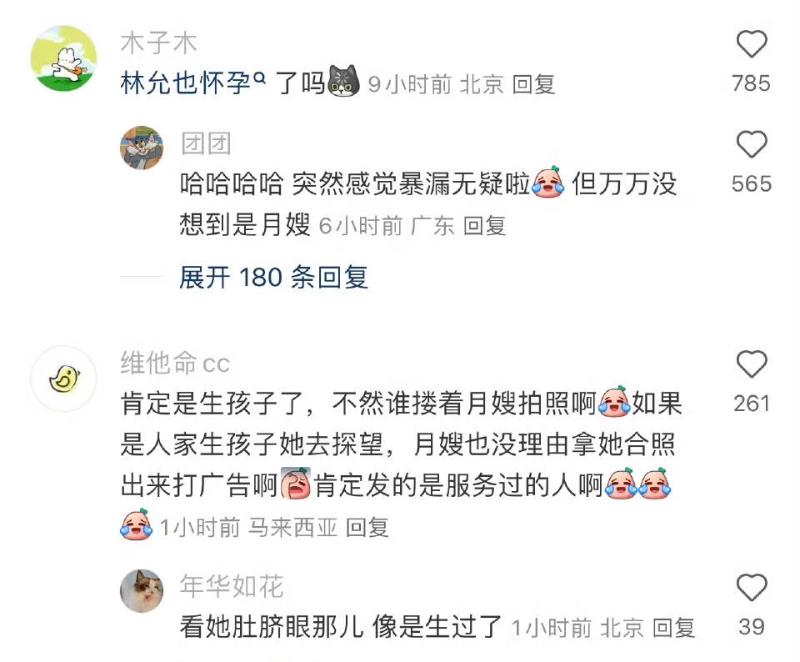Tap the search magnifier beside 怀孕
The image size is (800, 662).
point(260,78)
